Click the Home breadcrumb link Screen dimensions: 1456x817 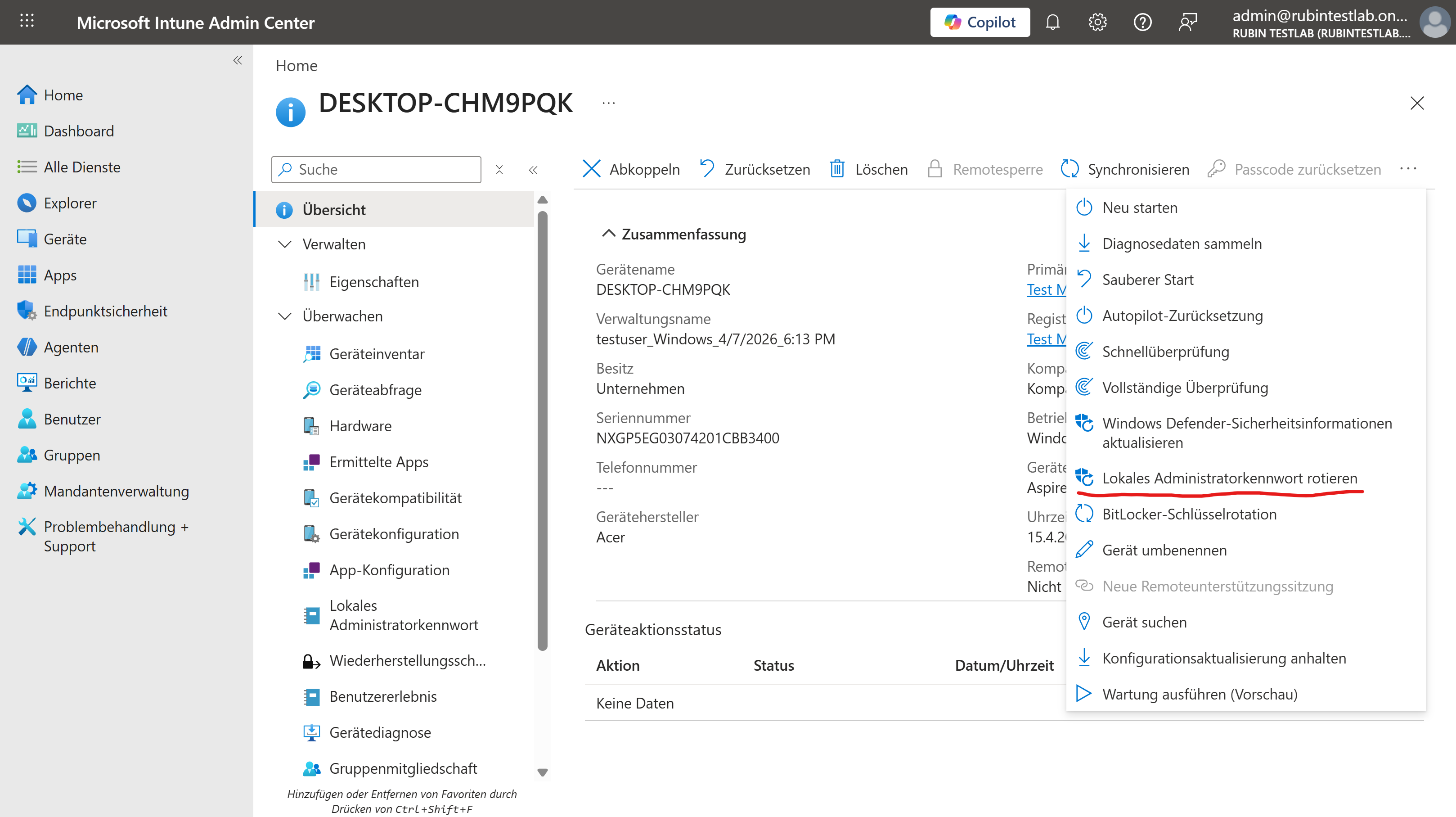pos(296,66)
